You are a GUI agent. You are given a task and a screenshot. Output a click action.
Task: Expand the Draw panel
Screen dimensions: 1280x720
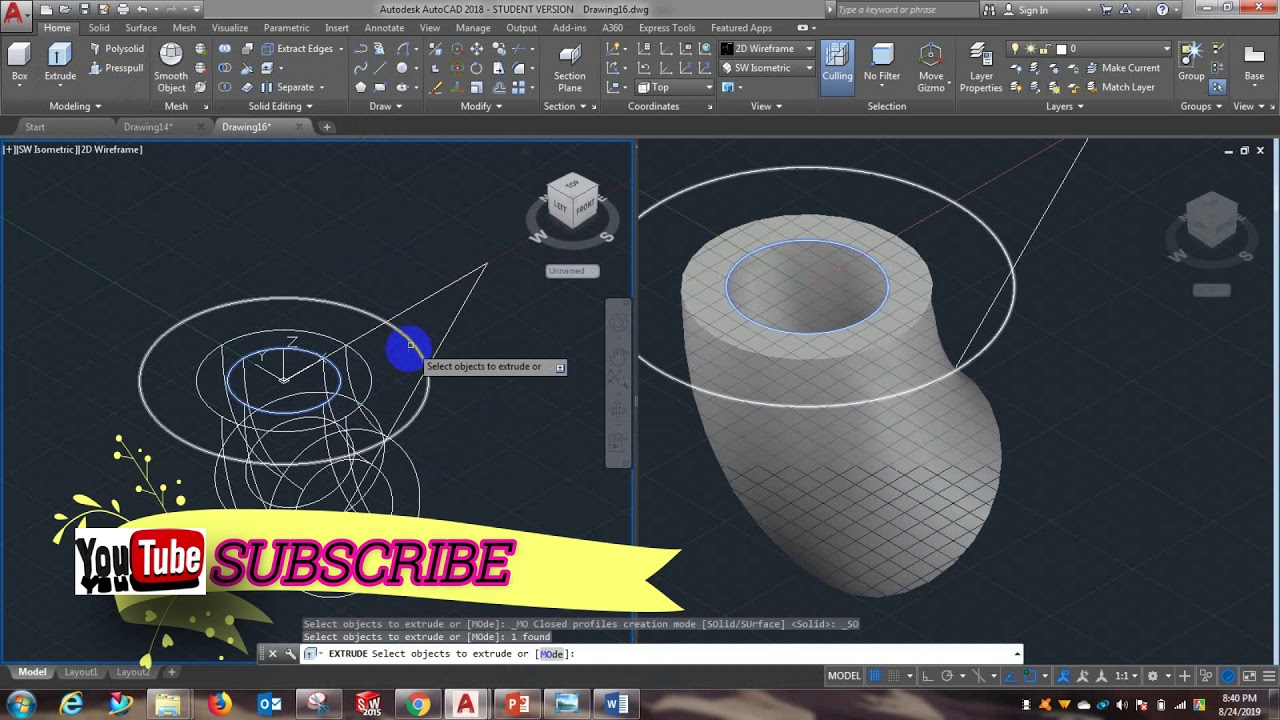pyautogui.click(x=385, y=106)
